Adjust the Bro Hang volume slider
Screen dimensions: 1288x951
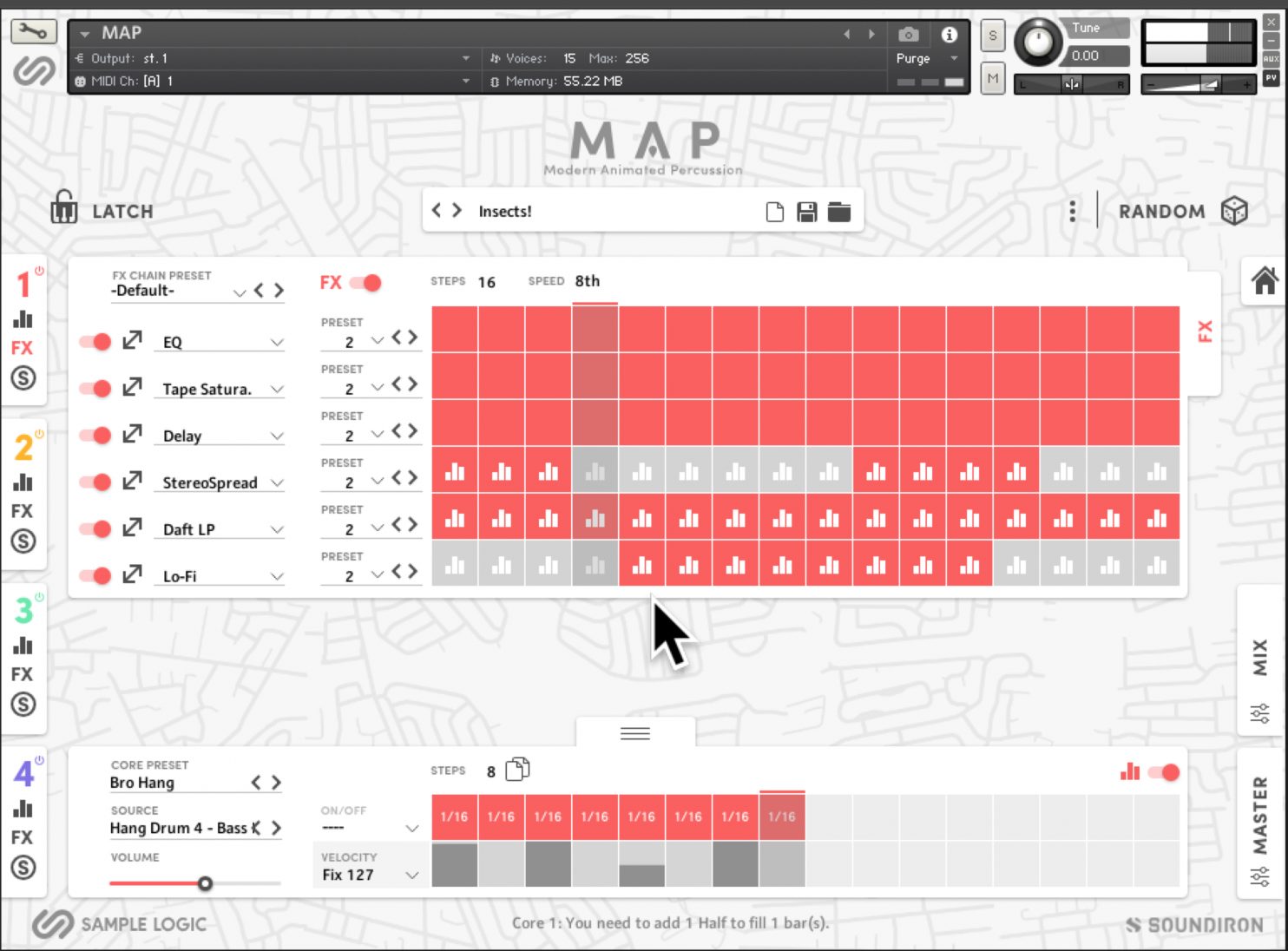pos(206,884)
